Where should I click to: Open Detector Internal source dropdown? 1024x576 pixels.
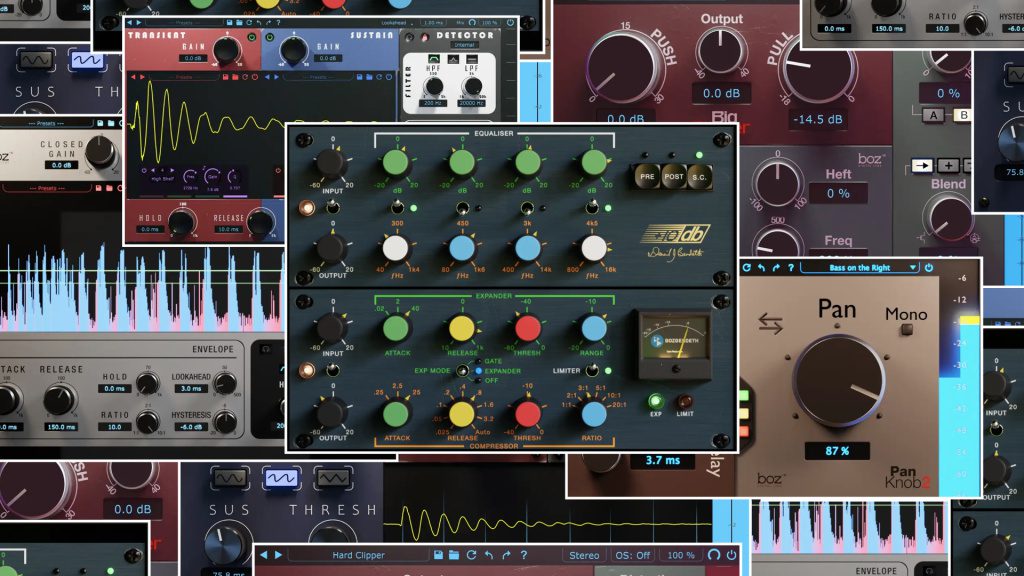(464, 45)
